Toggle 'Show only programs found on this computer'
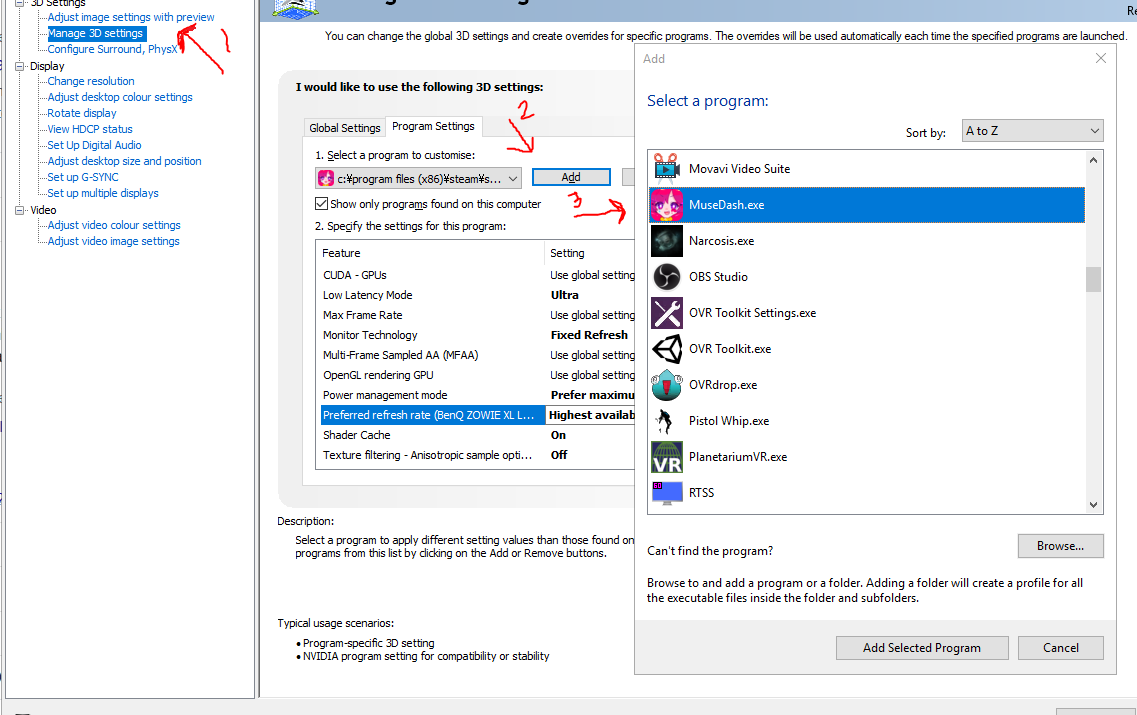Image resolution: width=1137 pixels, height=715 pixels. pyautogui.click(x=322, y=204)
